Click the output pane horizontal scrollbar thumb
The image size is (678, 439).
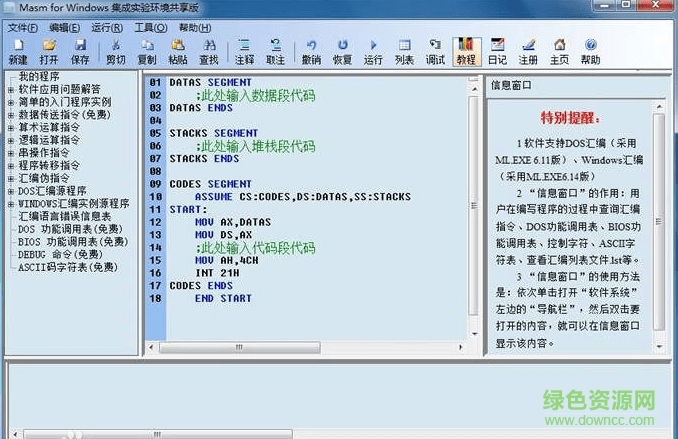(x=157, y=434)
